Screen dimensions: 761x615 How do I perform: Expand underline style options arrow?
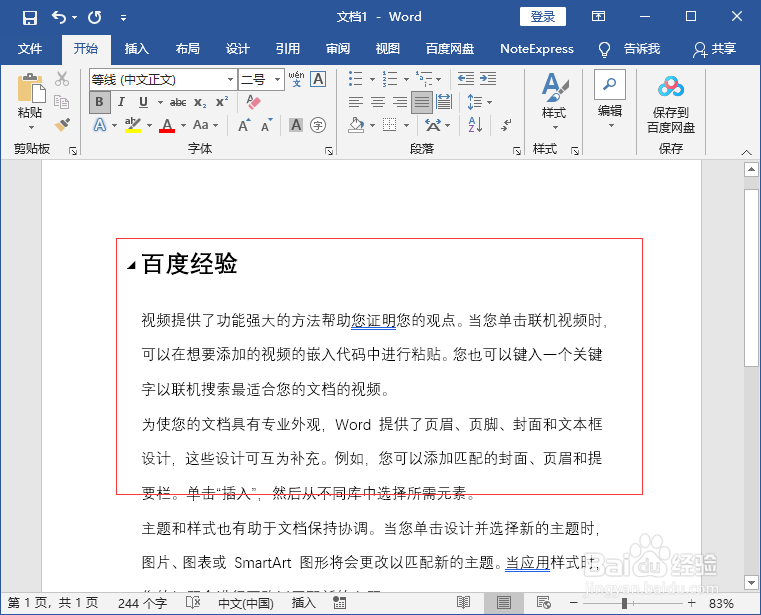pyautogui.click(x=160, y=102)
